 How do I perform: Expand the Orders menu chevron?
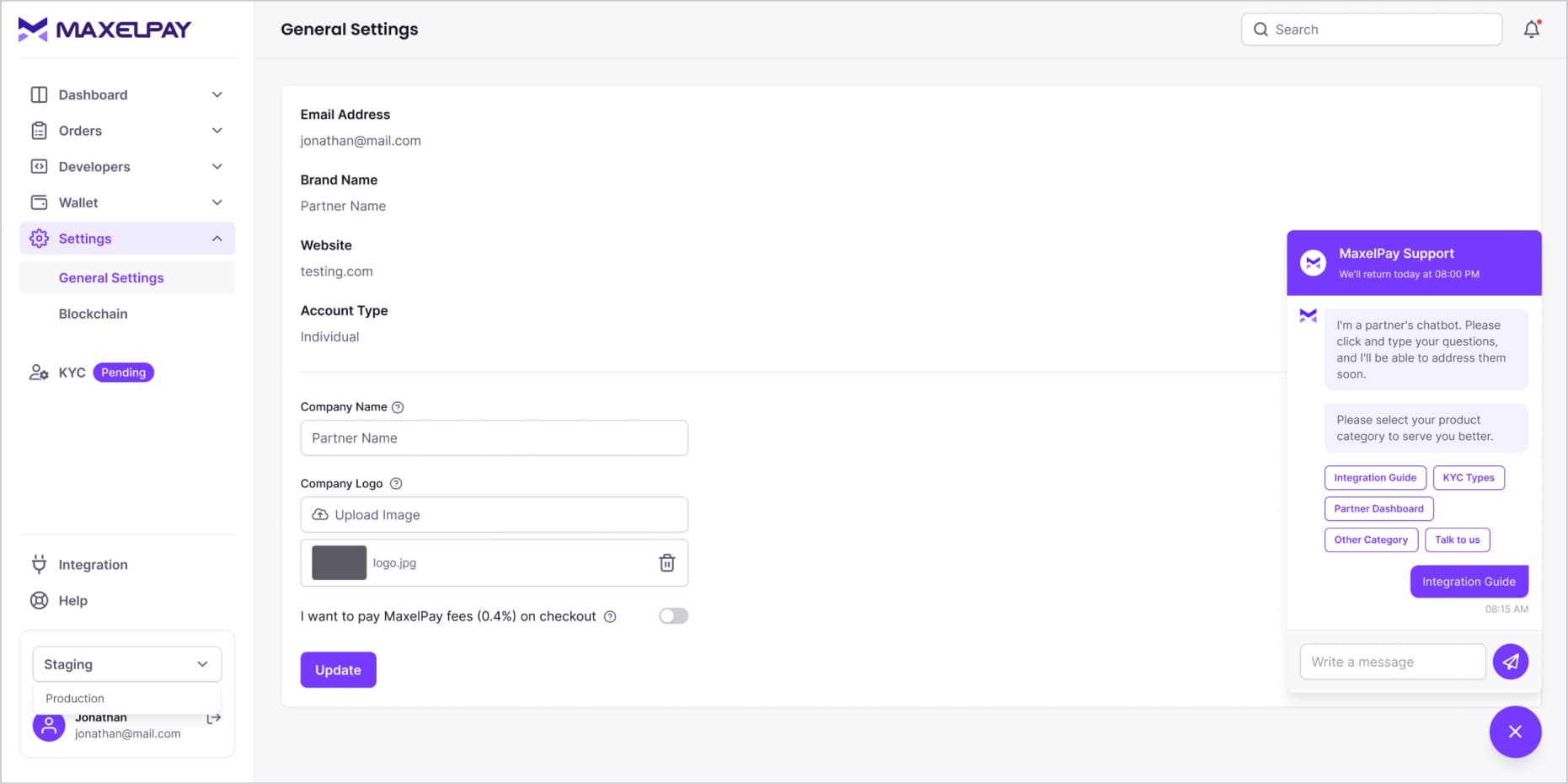(217, 131)
